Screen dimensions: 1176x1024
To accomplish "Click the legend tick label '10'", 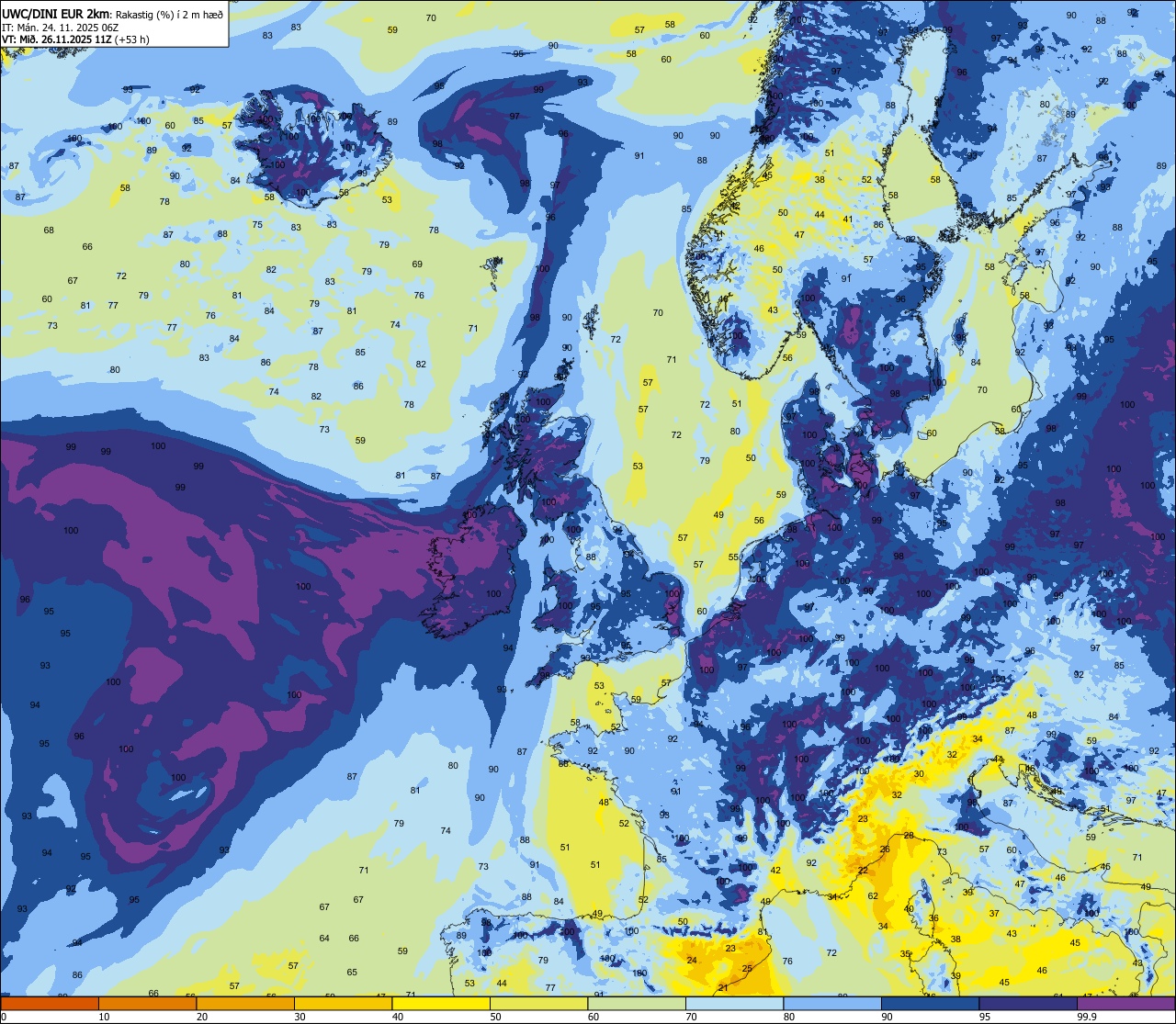I will click(x=104, y=1016).
